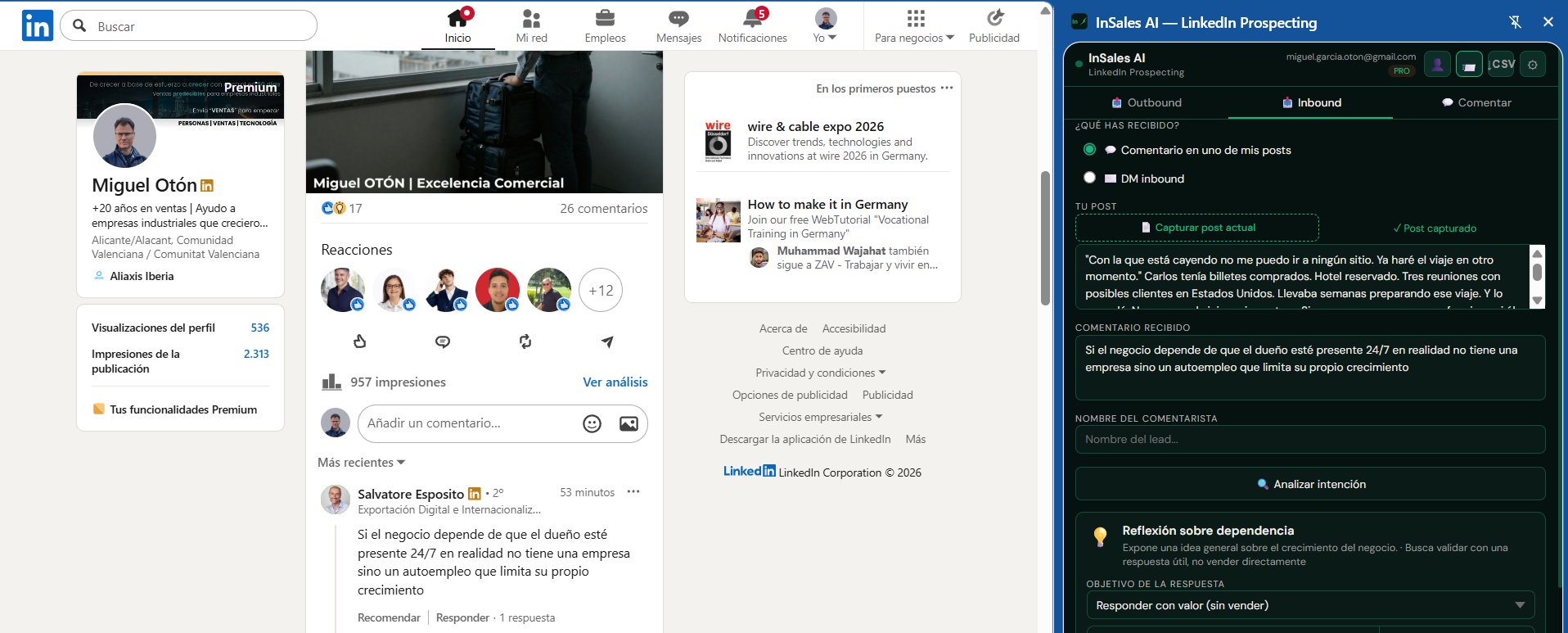Image resolution: width=1568 pixels, height=633 pixels.
Task: Export leads with the CSV button
Action: [1501, 64]
